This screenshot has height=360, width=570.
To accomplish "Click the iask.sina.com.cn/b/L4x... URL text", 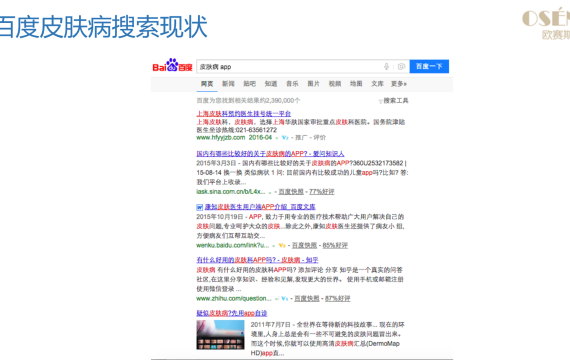I will click(231, 192).
